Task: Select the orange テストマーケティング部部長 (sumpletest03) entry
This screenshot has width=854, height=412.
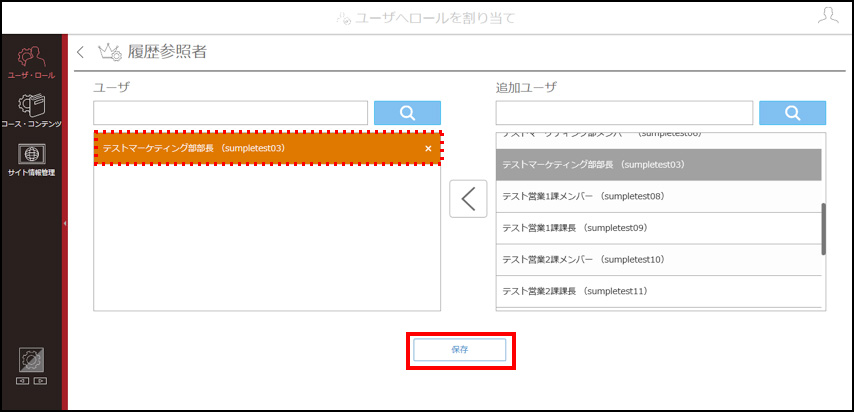Action: pyautogui.click(x=267, y=148)
